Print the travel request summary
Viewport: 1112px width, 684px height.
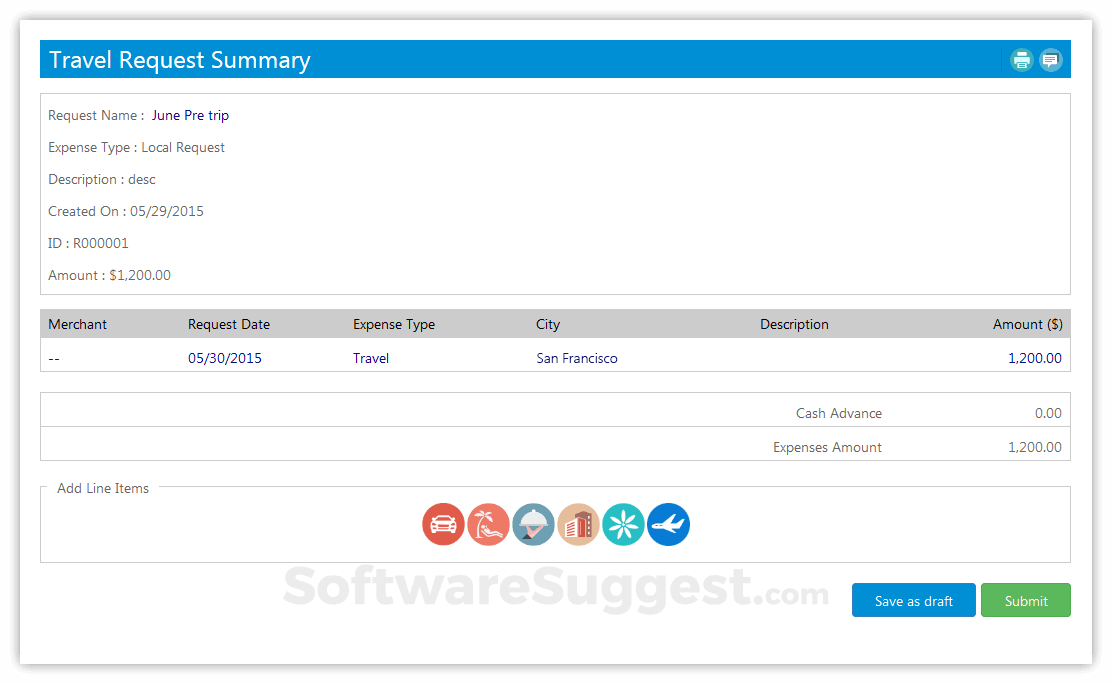coord(1021,60)
